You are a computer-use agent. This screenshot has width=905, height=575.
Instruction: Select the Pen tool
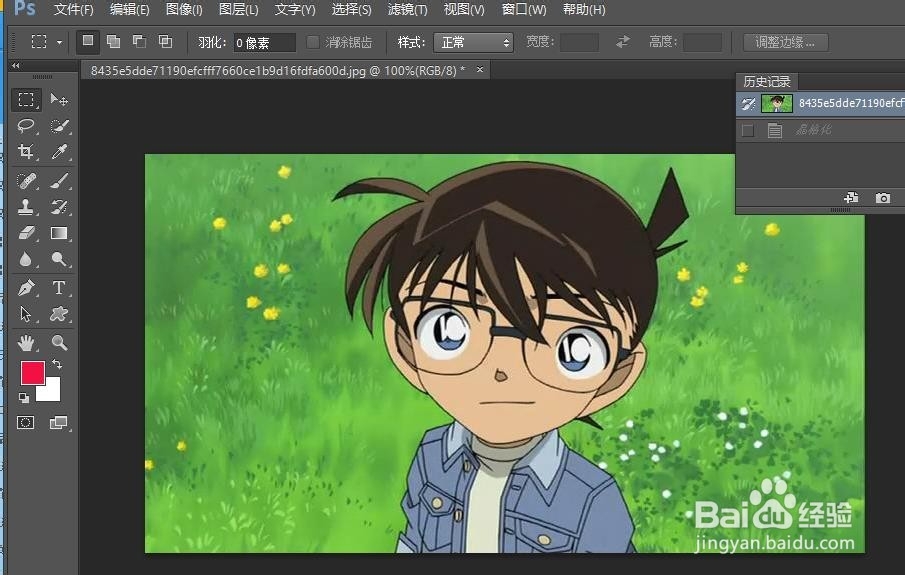click(x=26, y=288)
